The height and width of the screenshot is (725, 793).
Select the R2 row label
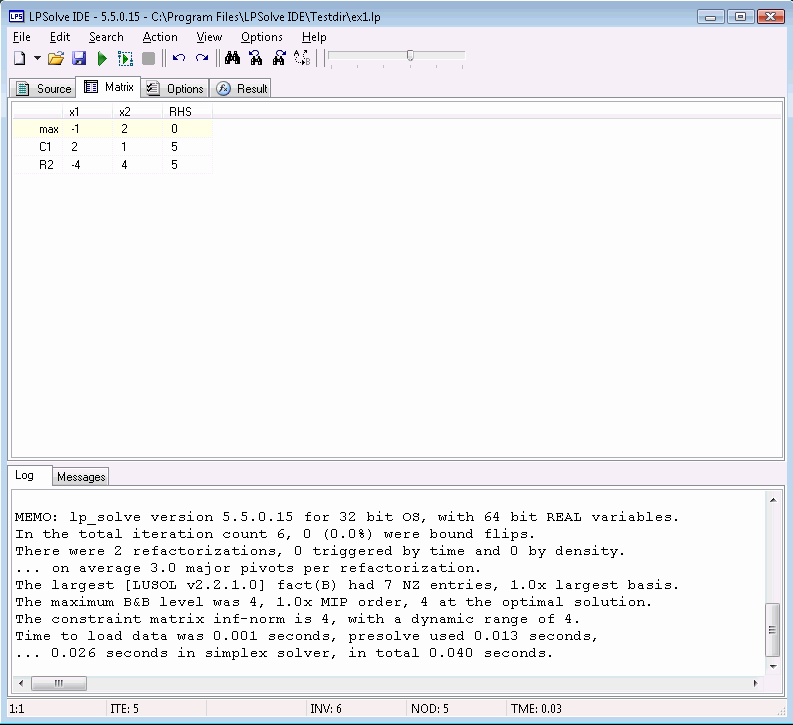coord(46,165)
